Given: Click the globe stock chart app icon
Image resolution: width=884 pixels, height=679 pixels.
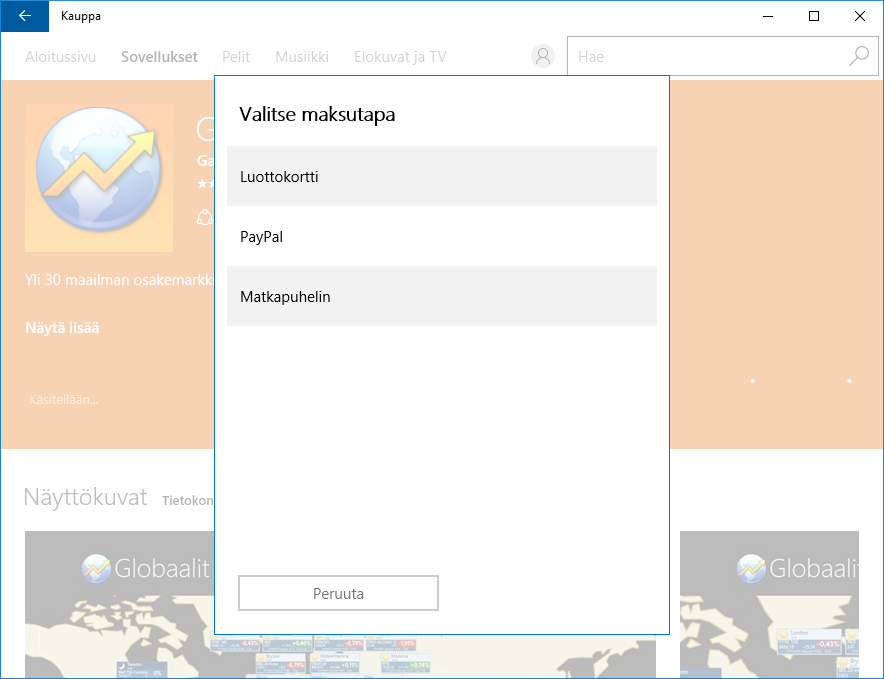Looking at the screenshot, I should (x=99, y=178).
